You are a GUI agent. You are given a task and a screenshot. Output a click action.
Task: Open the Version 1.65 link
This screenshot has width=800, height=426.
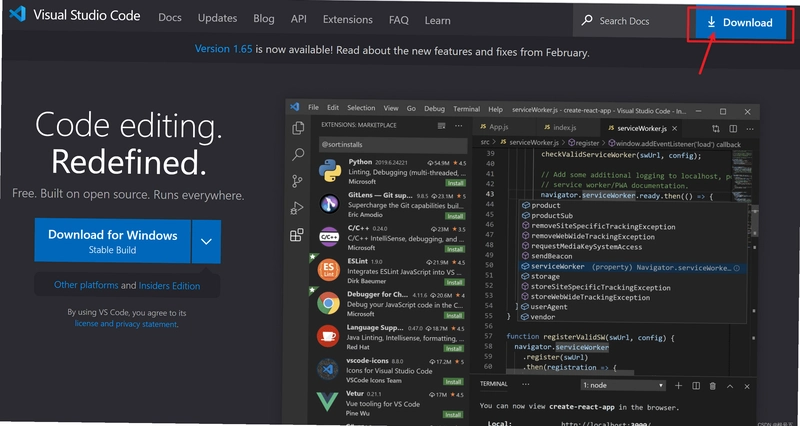(x=223, y=49)
